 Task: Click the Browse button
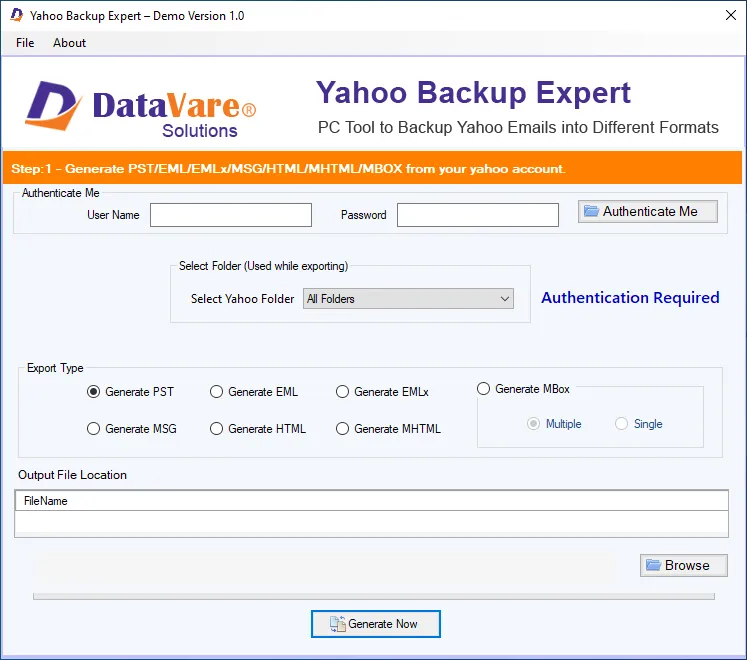(684, 565)
